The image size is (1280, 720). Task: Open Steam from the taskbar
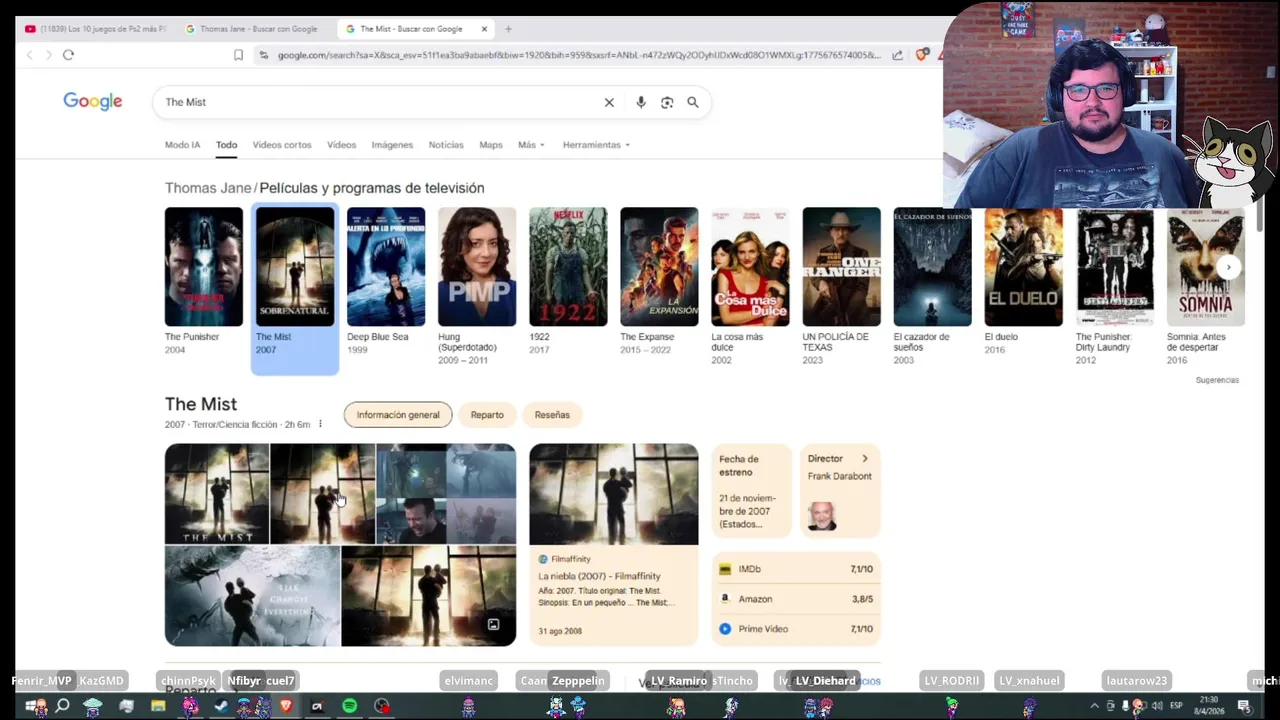coord(221,706)
